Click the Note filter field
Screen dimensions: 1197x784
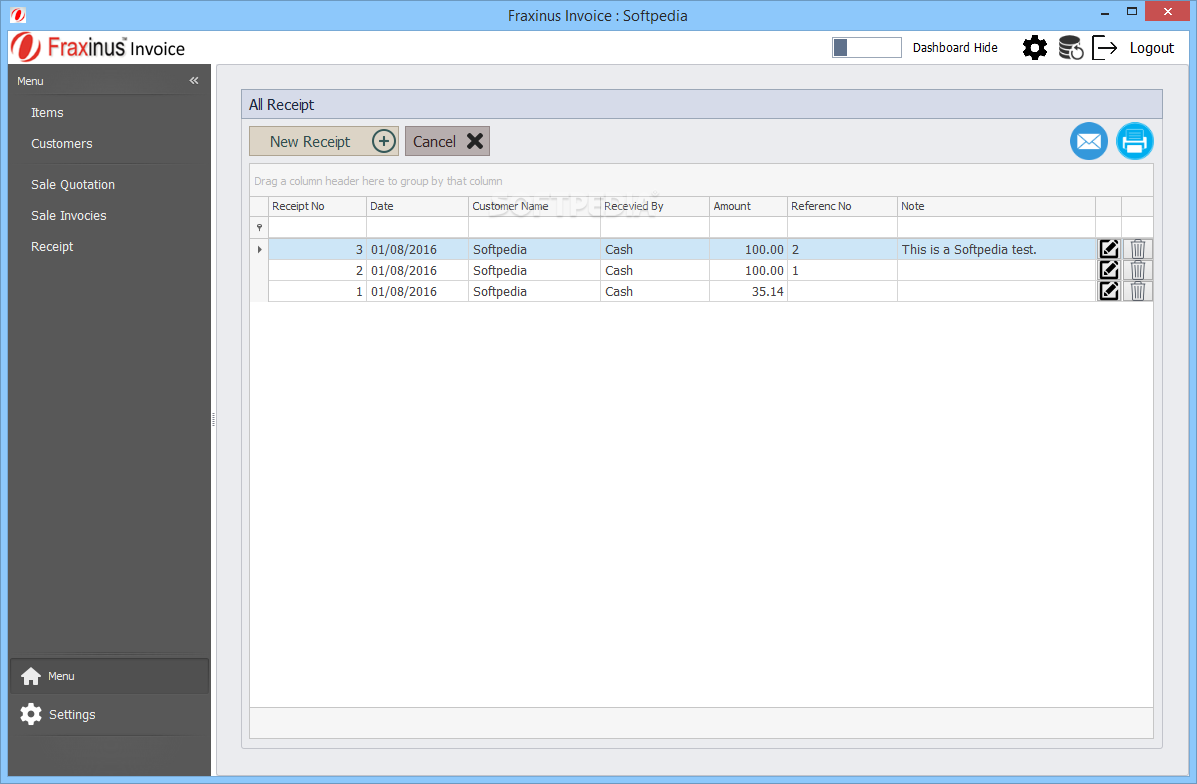coord(996,227)
